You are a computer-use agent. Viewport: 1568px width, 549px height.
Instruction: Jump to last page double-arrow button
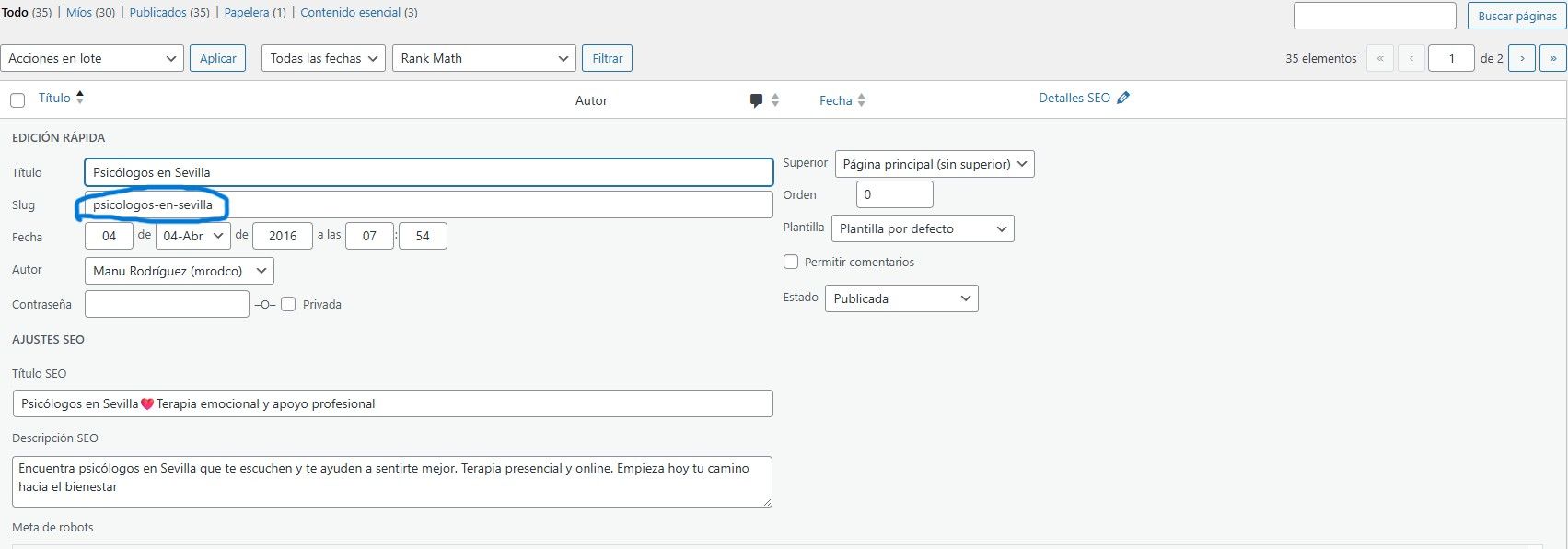(x=1552, y=58)
